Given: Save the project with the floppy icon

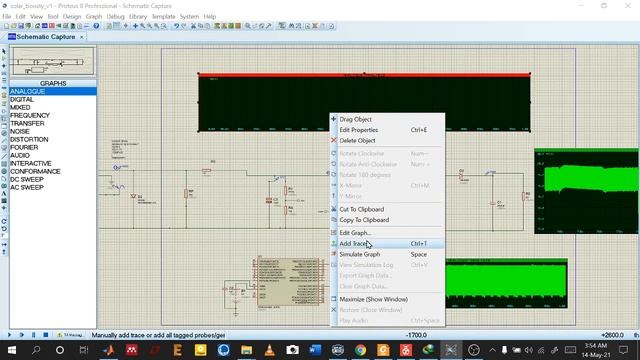Looking at the screenshot, I should [21, 26].
